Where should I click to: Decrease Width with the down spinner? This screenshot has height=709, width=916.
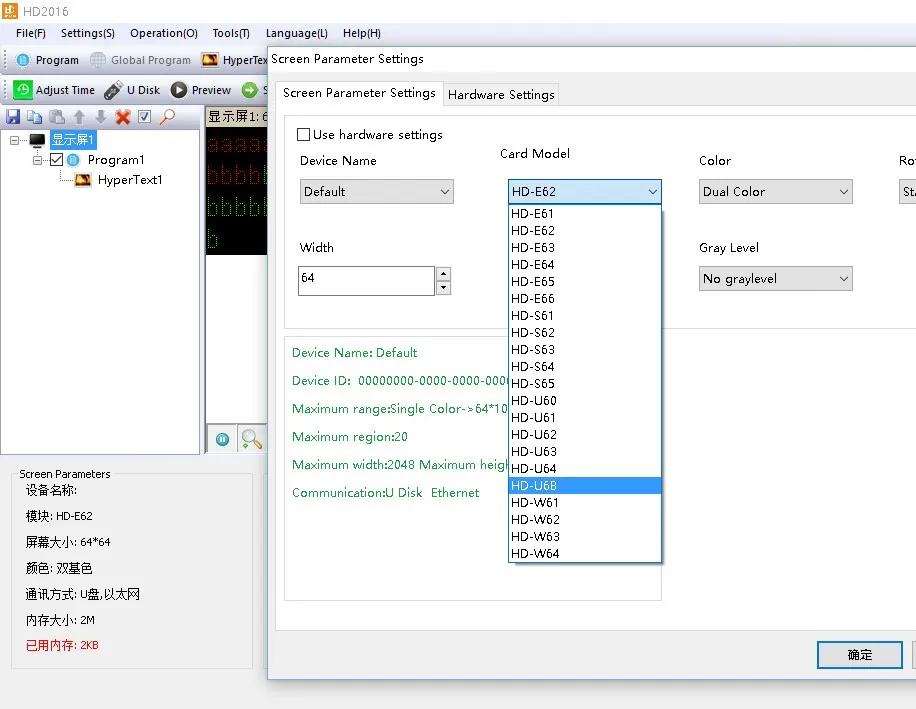click(x=444, y=288)
